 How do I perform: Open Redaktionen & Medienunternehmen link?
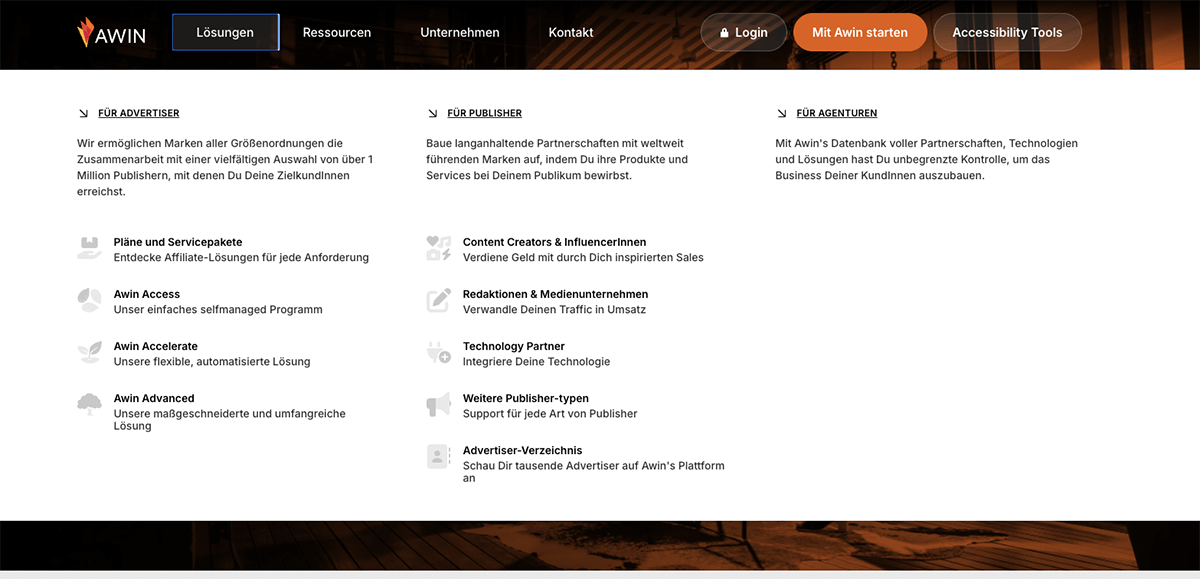coord(556,294)
